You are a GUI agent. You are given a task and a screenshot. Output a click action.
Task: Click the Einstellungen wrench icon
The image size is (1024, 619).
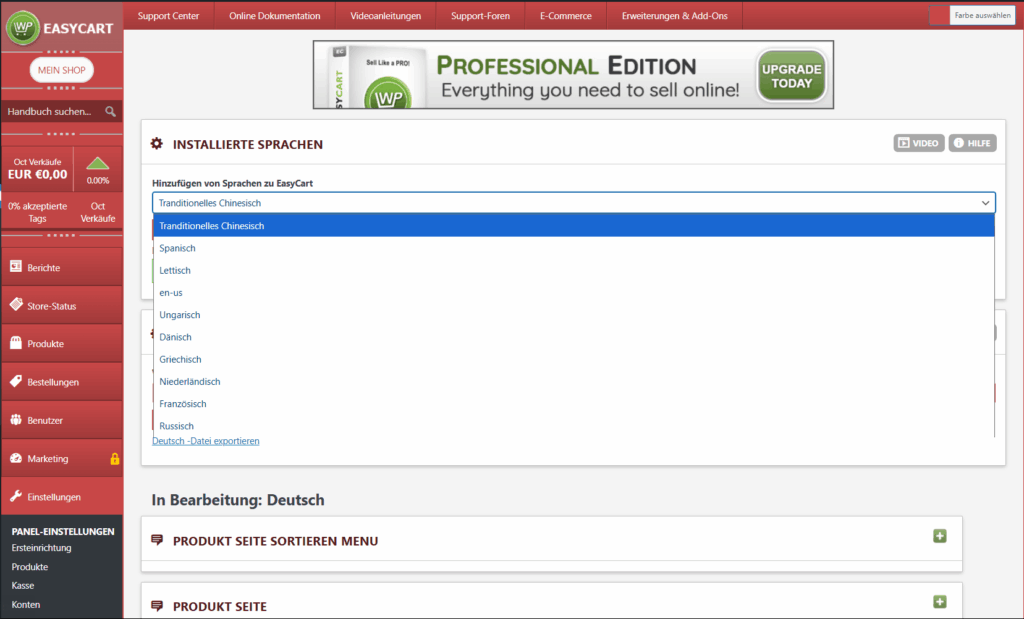[16, 497]
